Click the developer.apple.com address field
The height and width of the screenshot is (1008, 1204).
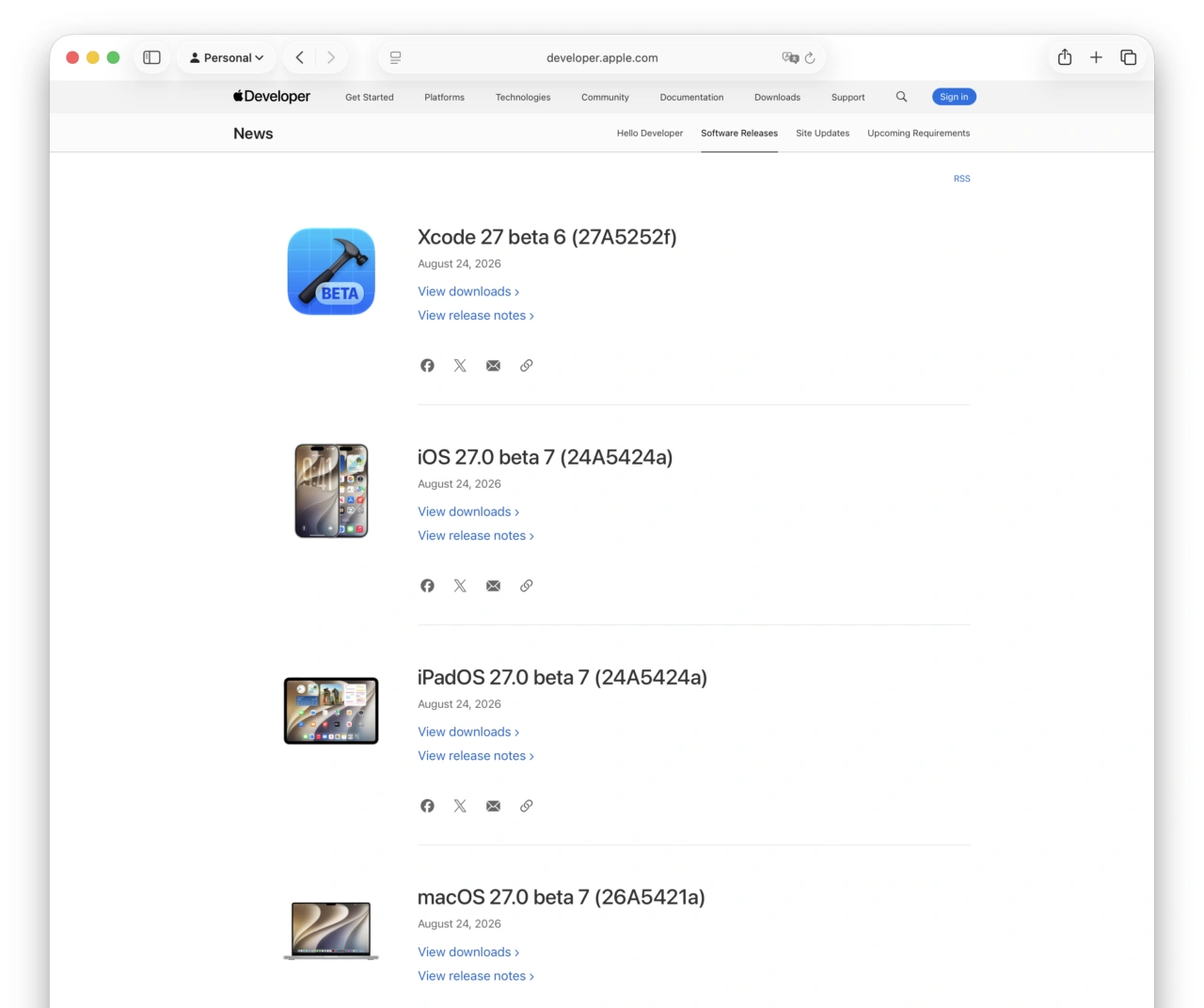point(602,57)
